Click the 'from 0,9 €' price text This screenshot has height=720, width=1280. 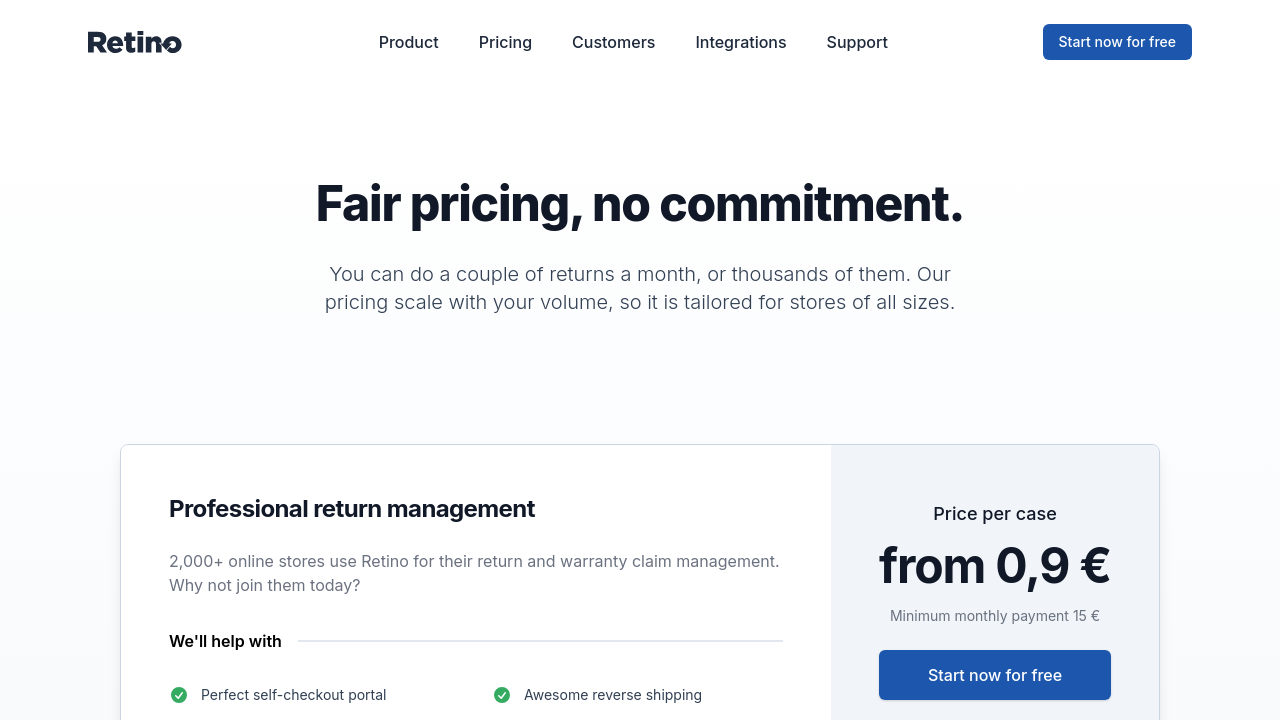(994, 566)
